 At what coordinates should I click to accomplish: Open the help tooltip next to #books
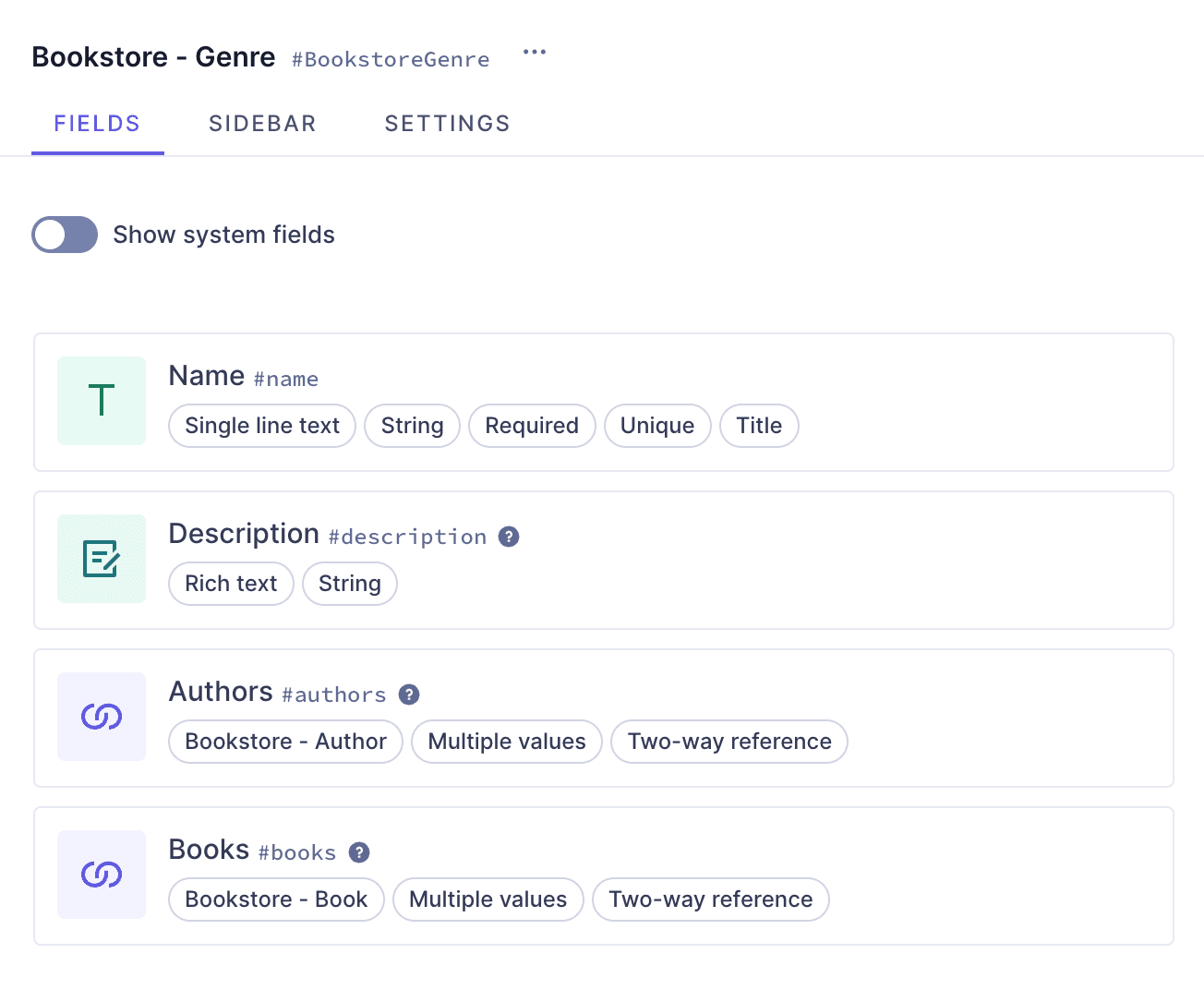pyautogui.click(x=360, y=852)
